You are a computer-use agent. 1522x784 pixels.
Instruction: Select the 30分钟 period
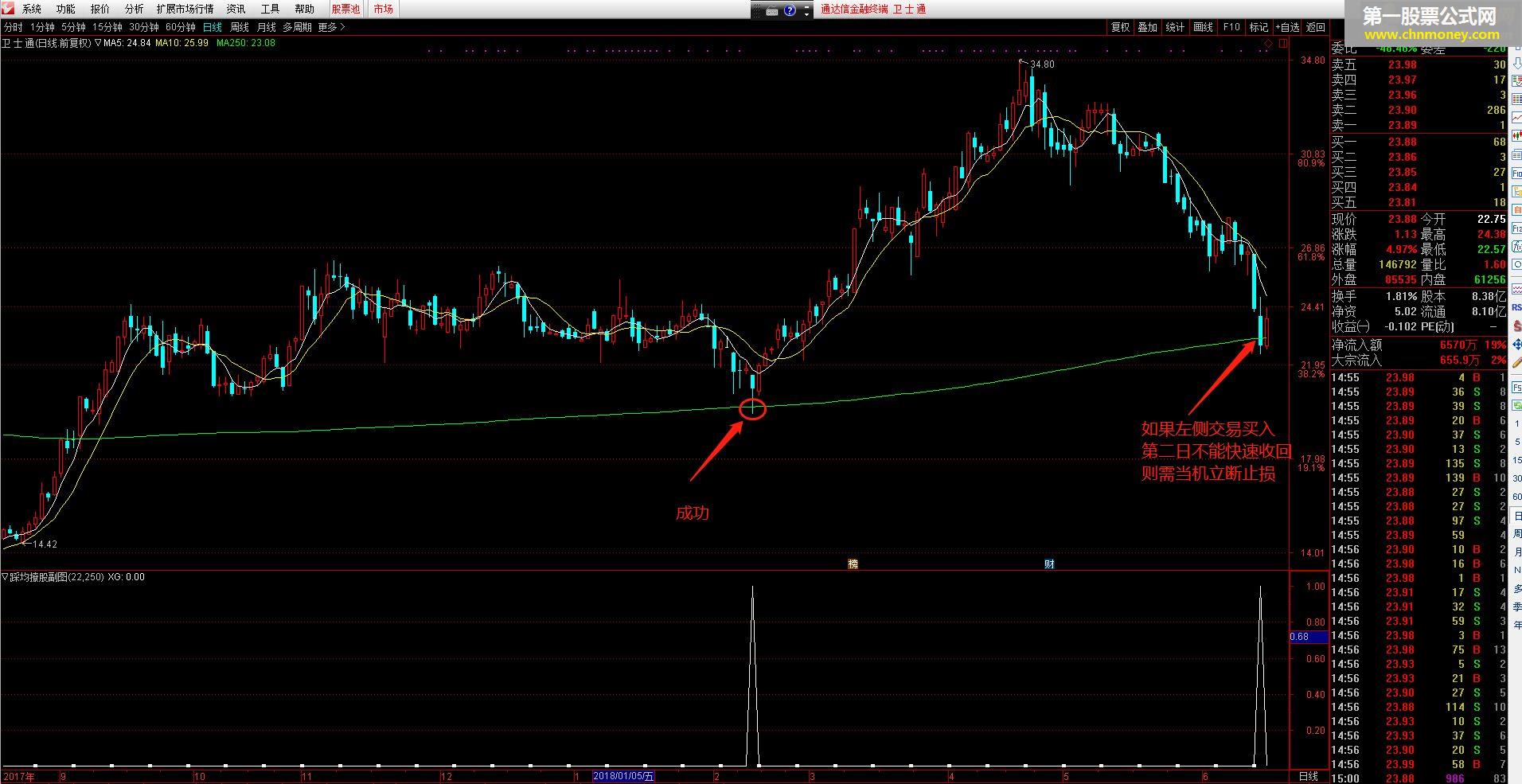[x=145, y=27]
